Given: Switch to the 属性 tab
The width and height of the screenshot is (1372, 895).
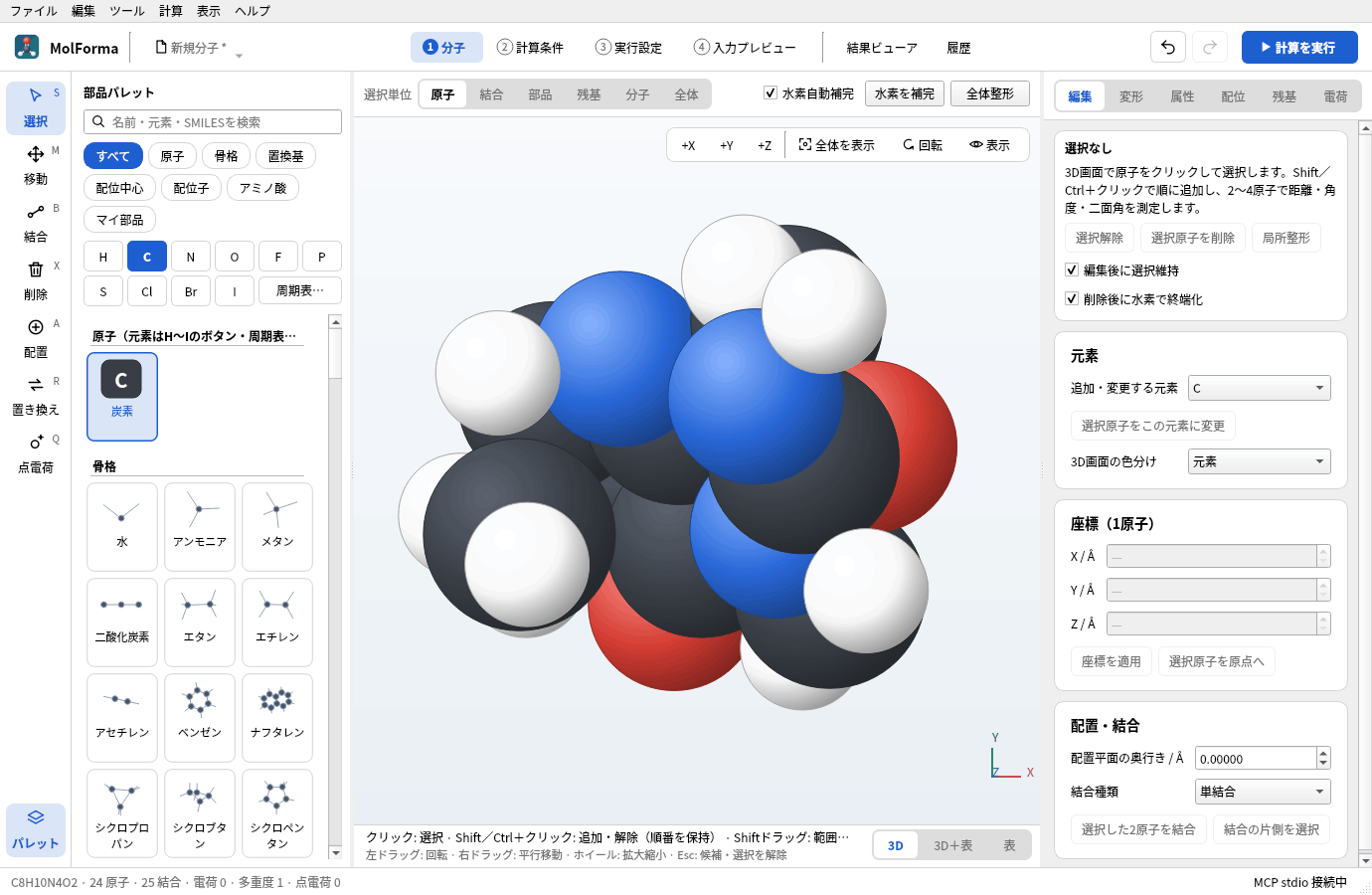Looking at the screenshot, I should pyautogui.click(x=1182, y=96).
